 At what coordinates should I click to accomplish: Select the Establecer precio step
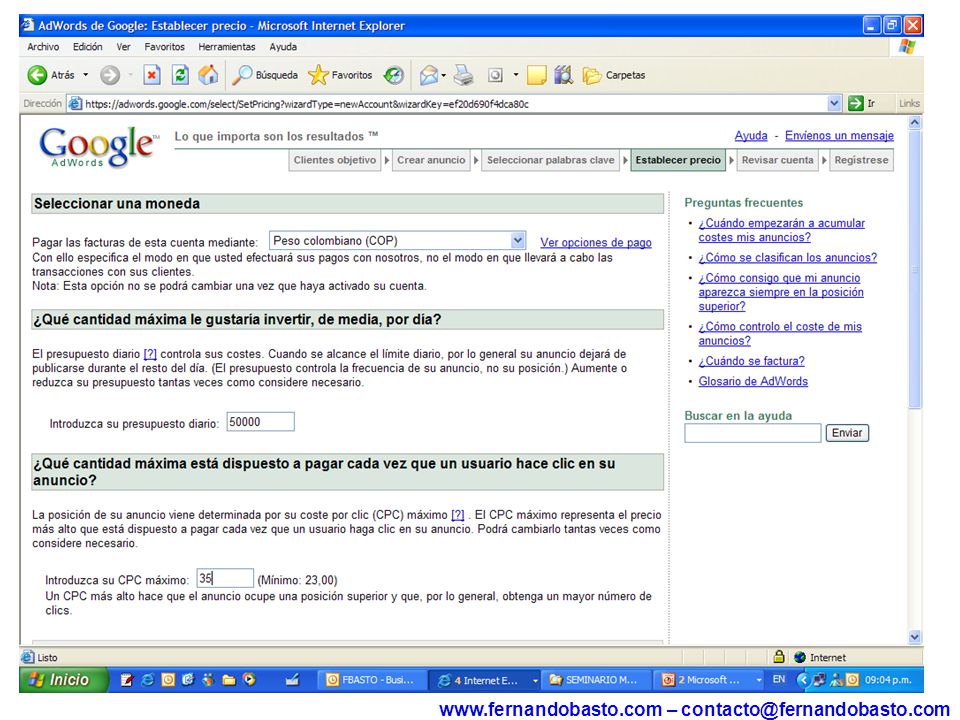pos(678,160)
